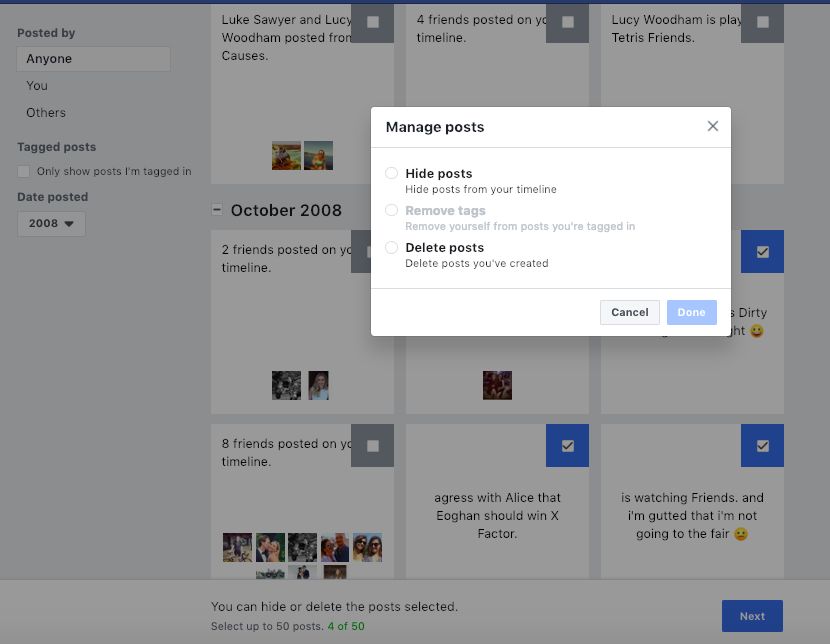Check the 4 friends posted post

click(x=567, y=22)
